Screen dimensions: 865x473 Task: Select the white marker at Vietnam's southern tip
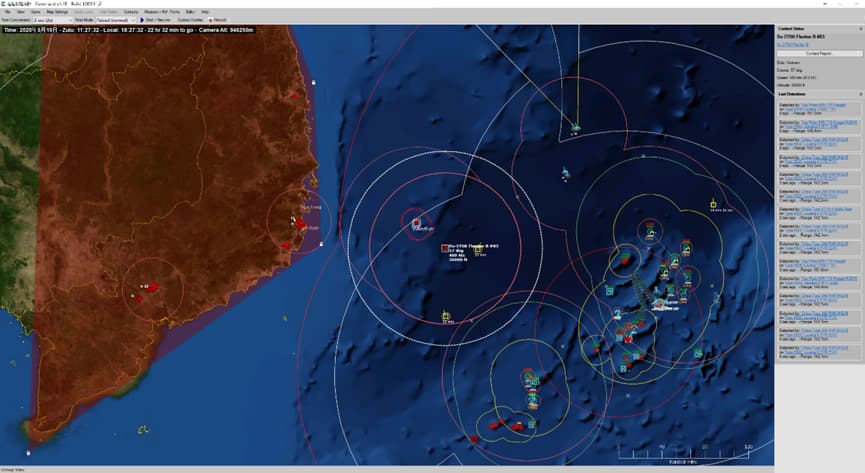28,453
